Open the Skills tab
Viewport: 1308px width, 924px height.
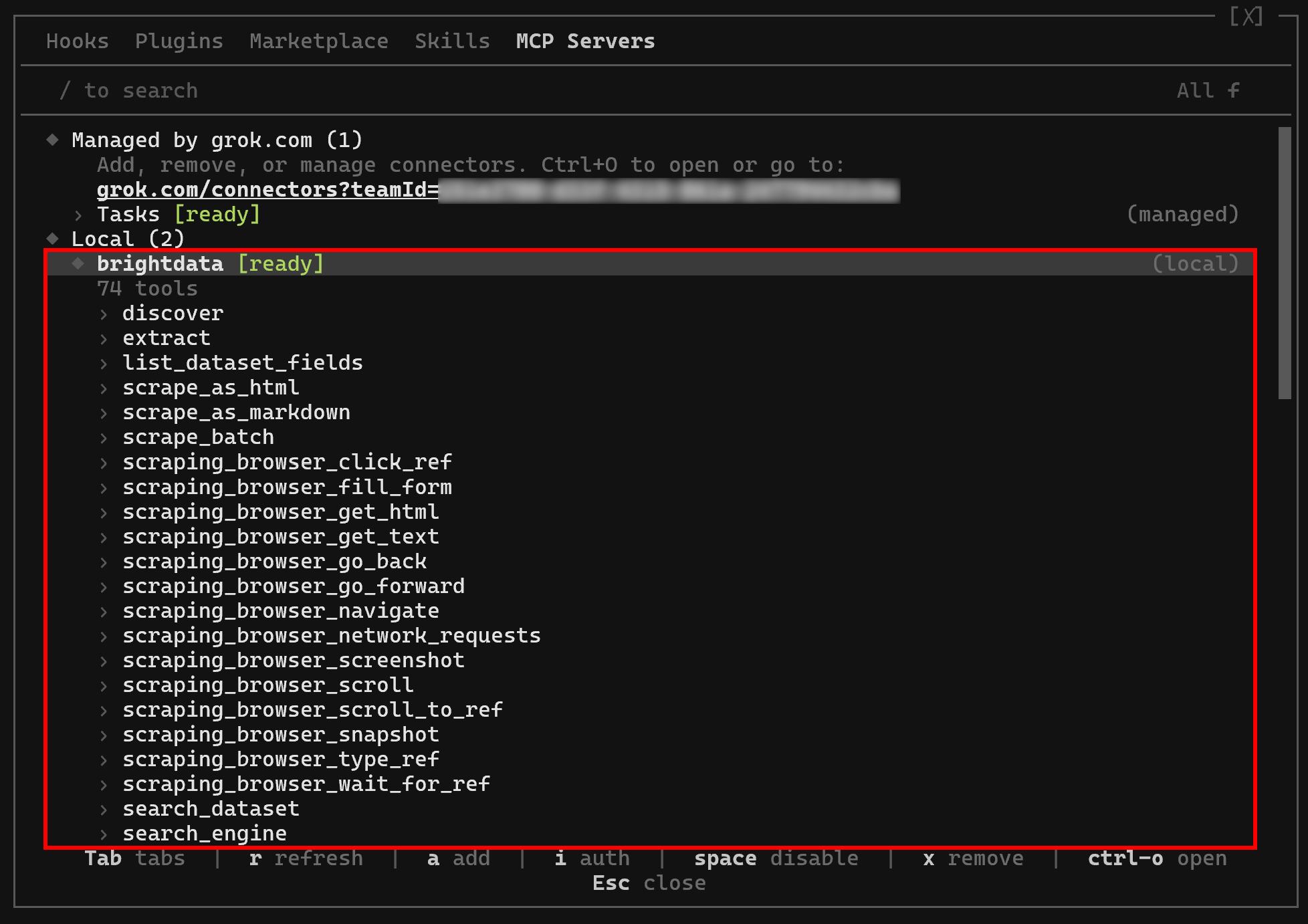coord(452,41)
